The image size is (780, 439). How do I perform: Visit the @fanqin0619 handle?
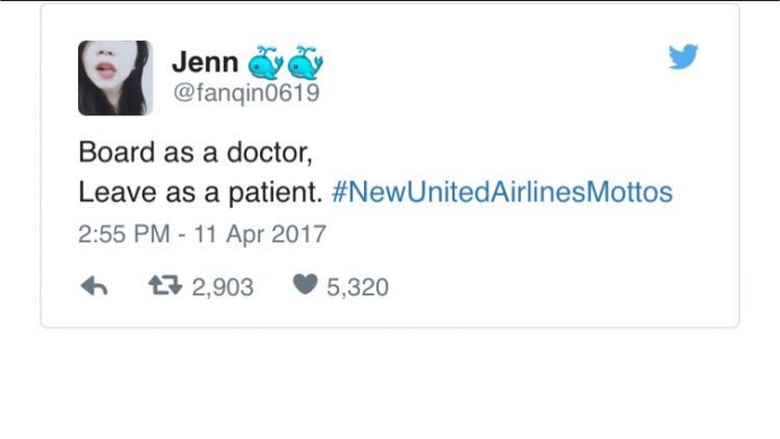pyautogui.click(x=245, y=94)
